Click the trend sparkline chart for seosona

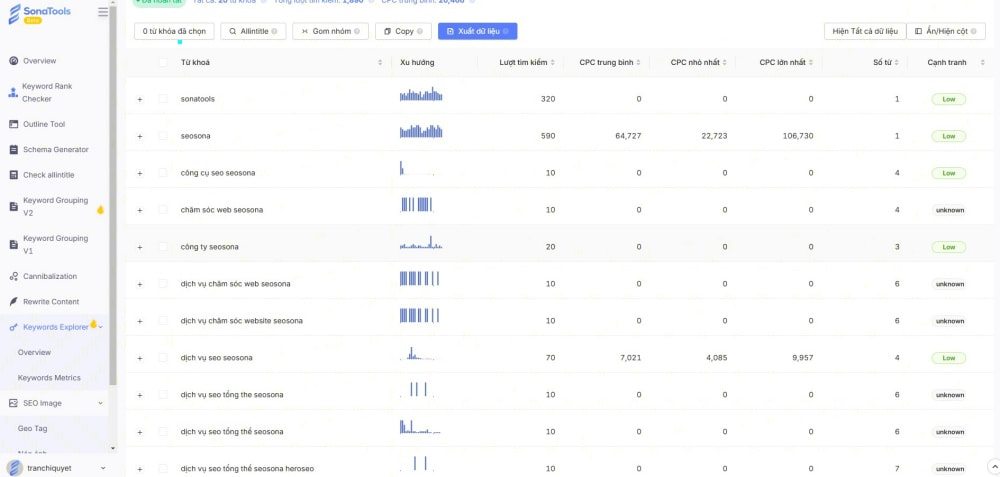point(421,133)
